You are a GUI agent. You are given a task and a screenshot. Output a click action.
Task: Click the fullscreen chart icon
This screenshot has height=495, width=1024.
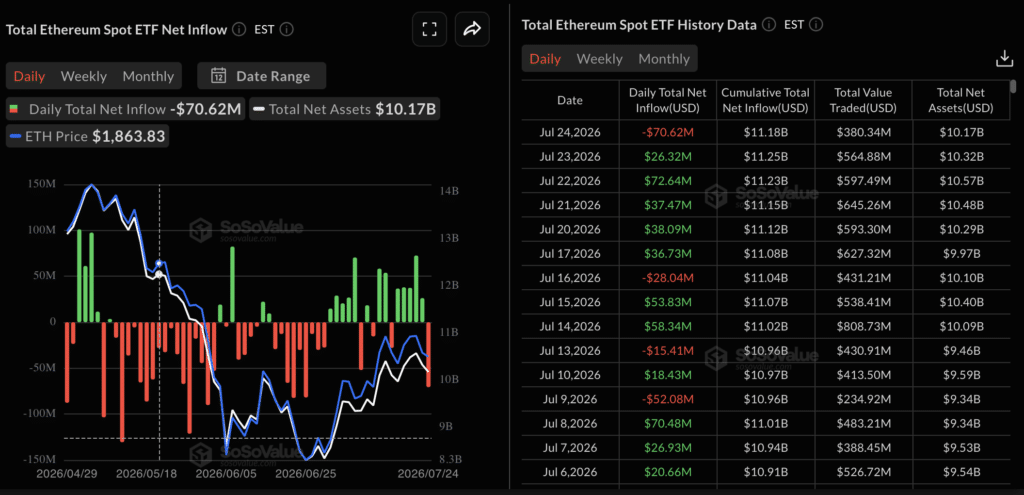coord(429,29)
